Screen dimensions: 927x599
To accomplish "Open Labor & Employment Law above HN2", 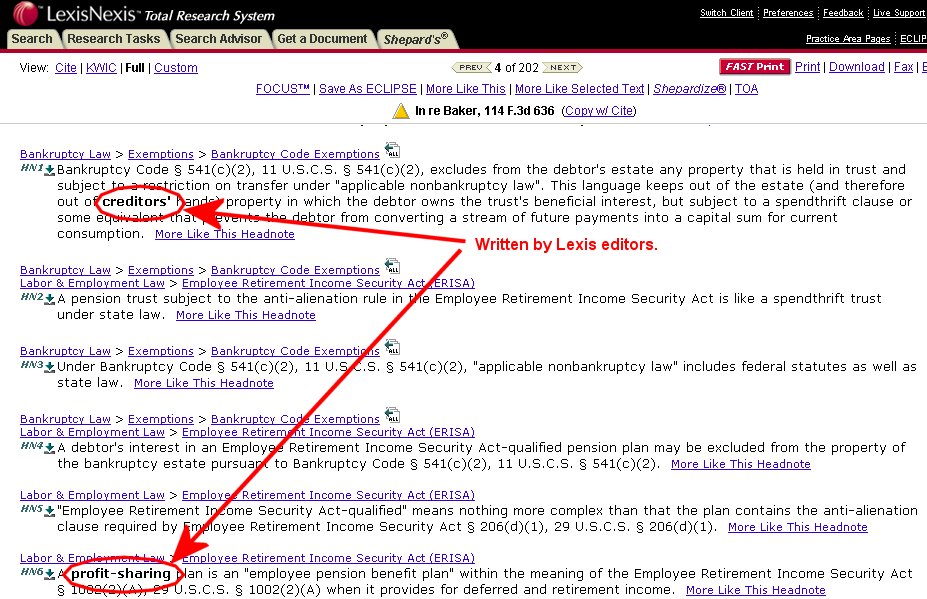I will coord(92,283).
